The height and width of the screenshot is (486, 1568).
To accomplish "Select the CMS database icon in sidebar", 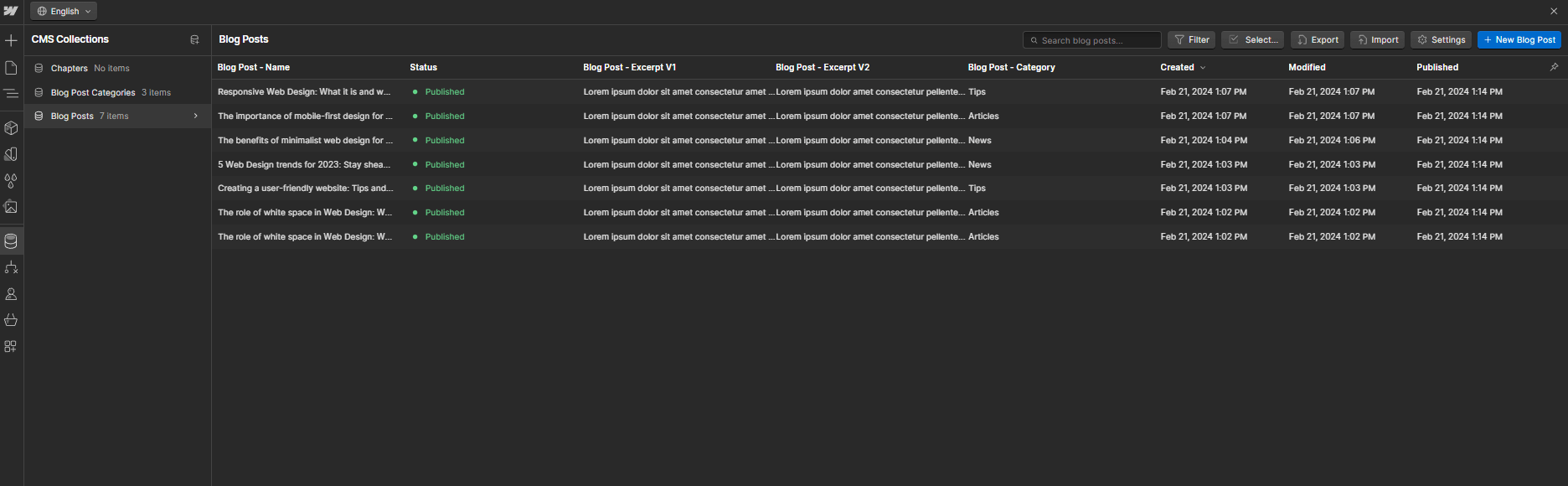I will point(11,241).
